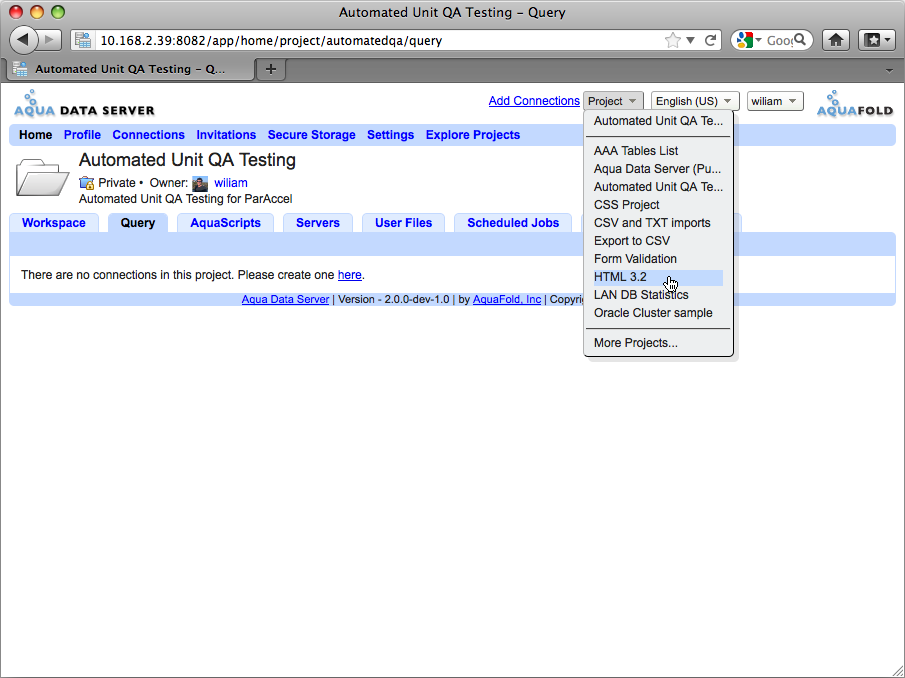Screen dimensions: 905x678
Task: Go forward with browser forward arrow
Action: [50, 40]
